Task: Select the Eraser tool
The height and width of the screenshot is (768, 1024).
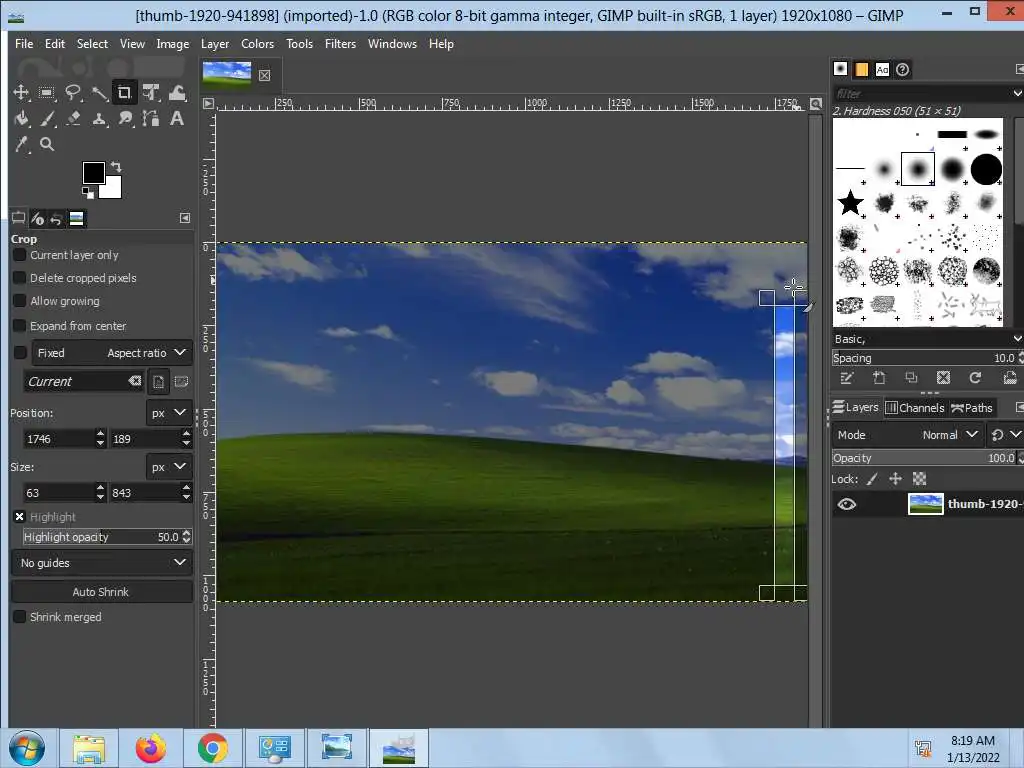Action: [x=72, y=118]
